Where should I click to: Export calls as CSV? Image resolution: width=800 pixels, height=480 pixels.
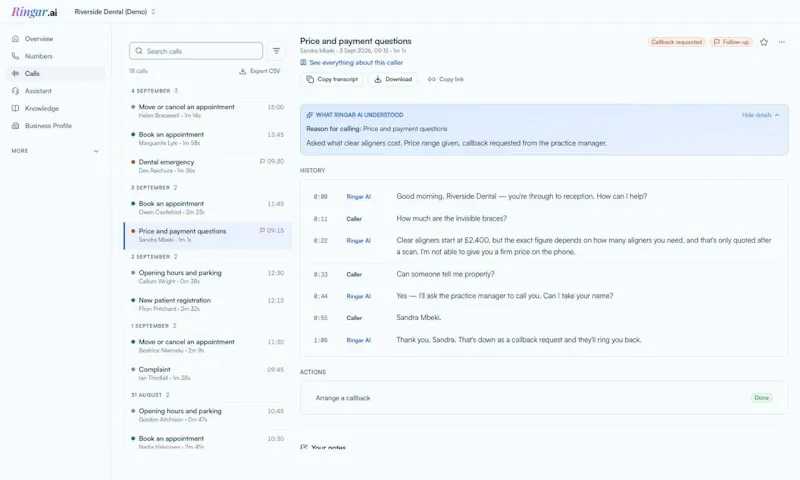pos(260,71)
